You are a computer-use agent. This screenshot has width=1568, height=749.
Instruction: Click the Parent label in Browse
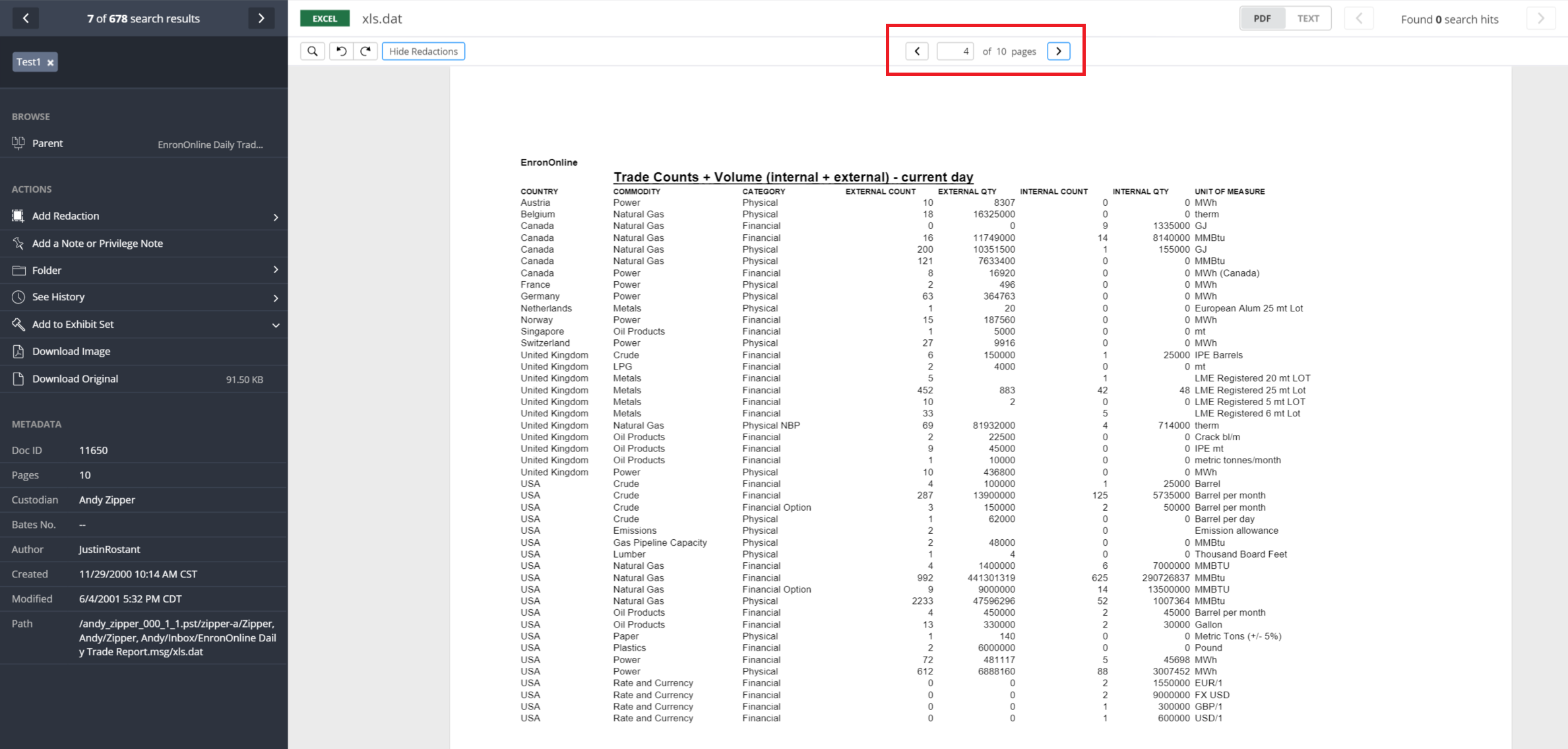[x=47, y=143]
